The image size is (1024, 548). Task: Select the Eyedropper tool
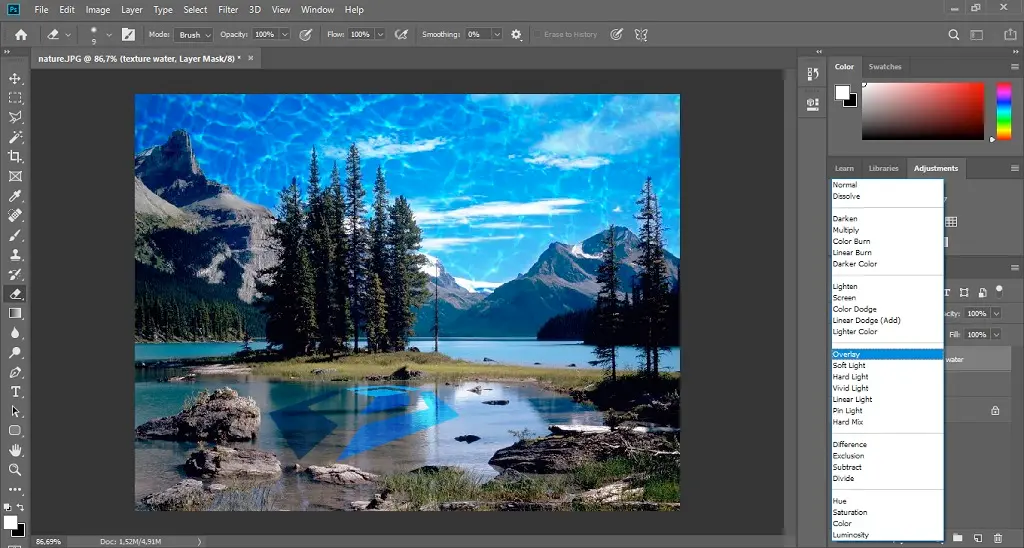[15, 196]
